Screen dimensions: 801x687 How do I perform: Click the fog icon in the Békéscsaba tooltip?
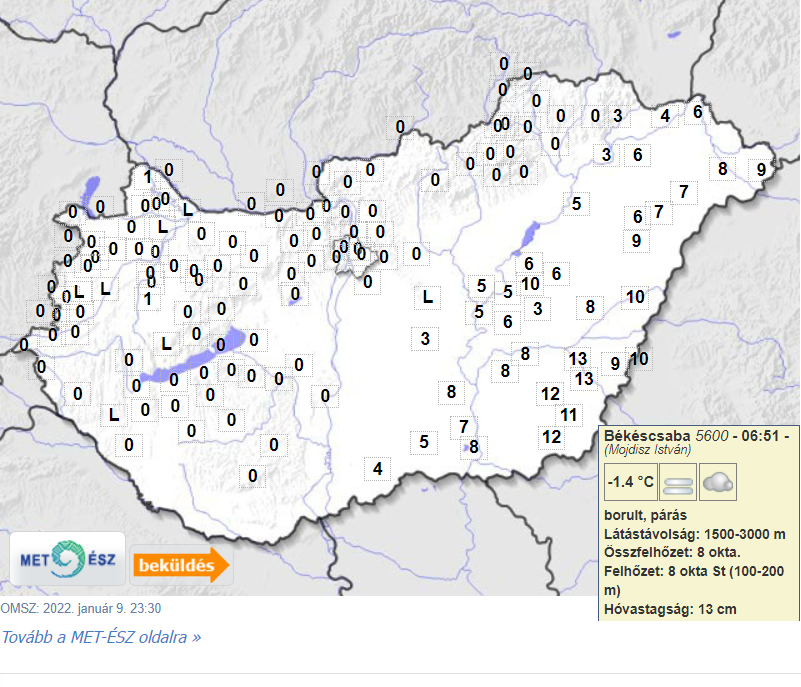678,484
